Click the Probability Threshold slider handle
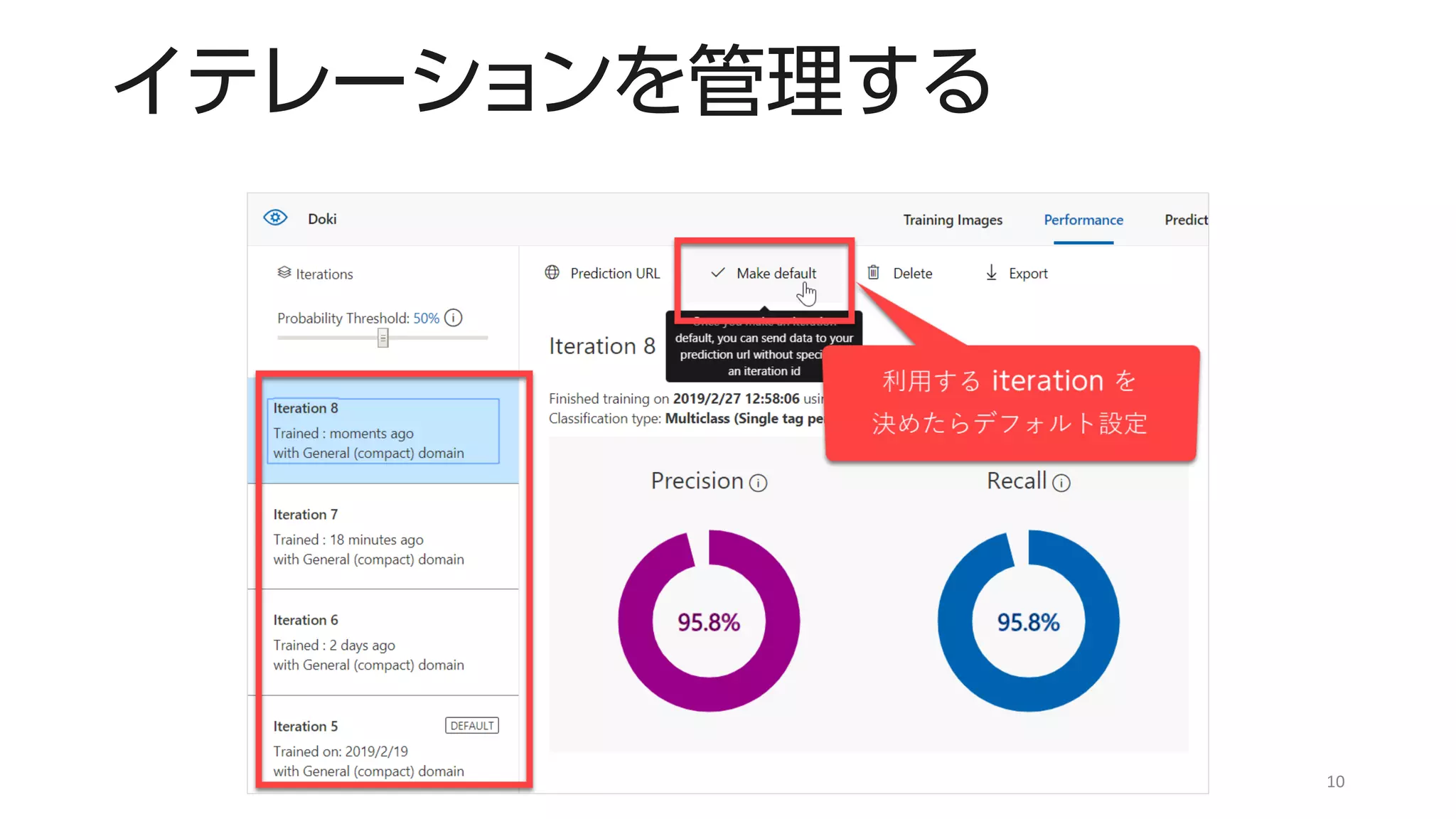 coord(383,338)
